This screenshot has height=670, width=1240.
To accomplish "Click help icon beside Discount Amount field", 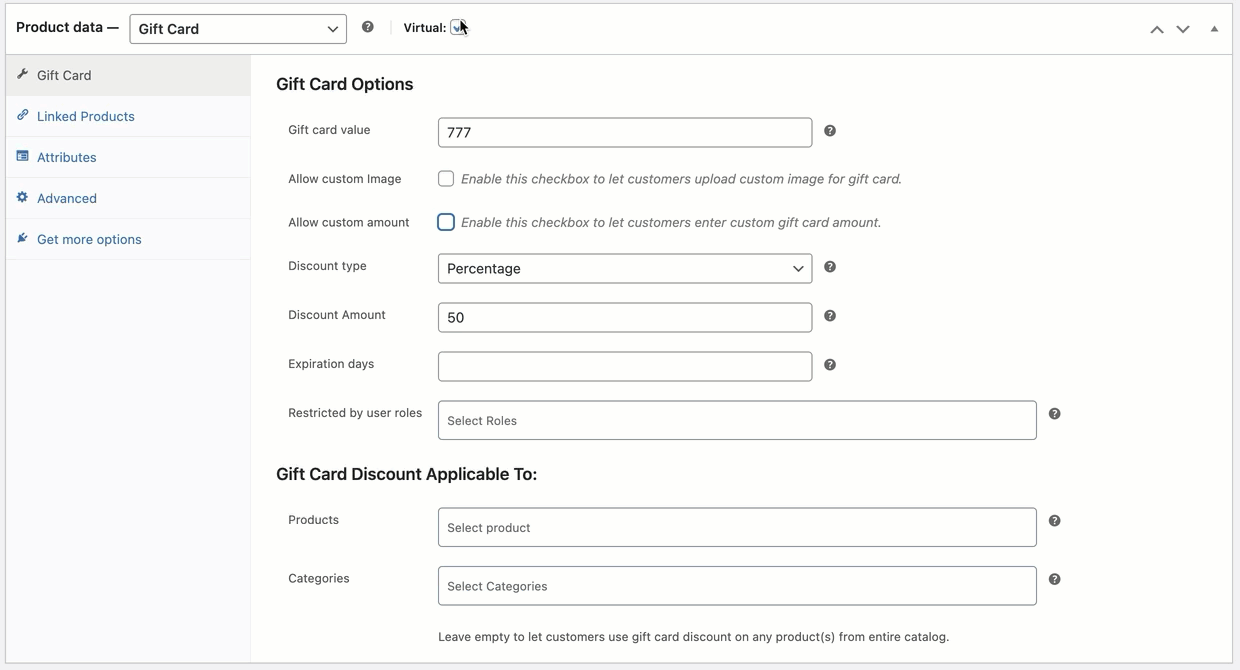I will pyautogui.click(x=830, y=316).
